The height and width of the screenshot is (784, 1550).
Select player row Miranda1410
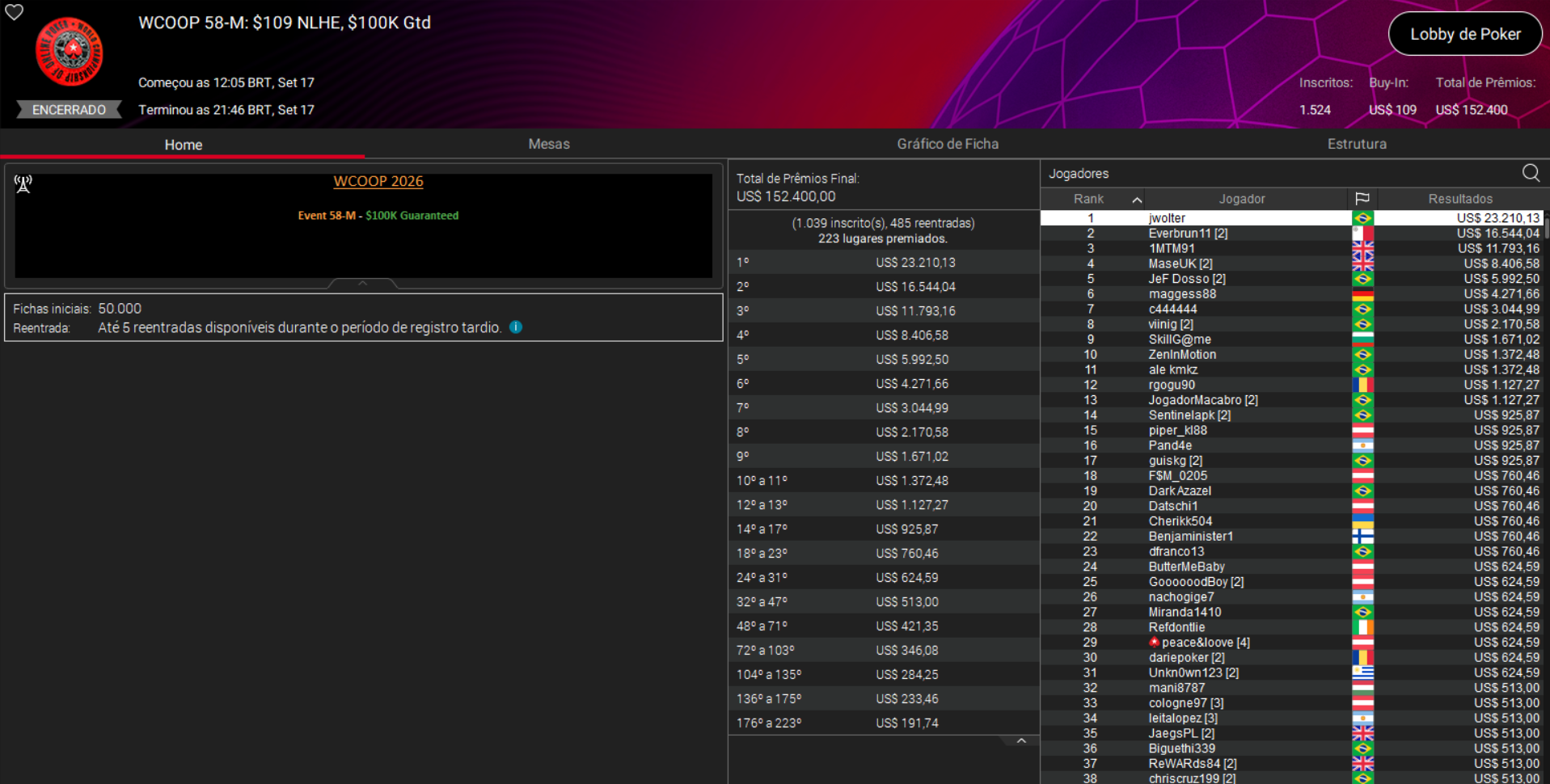tap(1291, 612)
